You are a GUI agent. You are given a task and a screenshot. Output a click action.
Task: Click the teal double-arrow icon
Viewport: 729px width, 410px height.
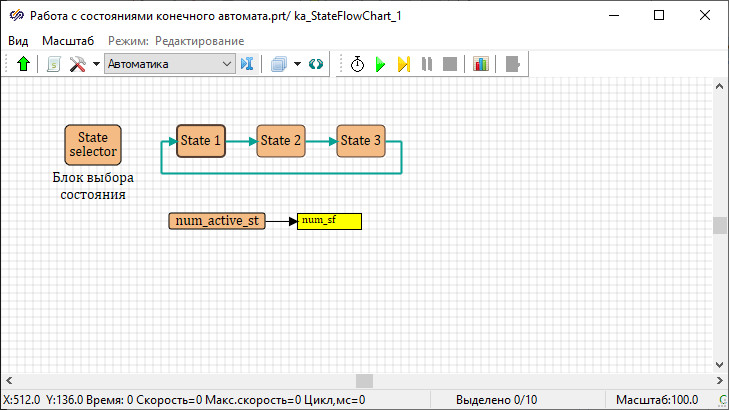(x=316, y=64)
